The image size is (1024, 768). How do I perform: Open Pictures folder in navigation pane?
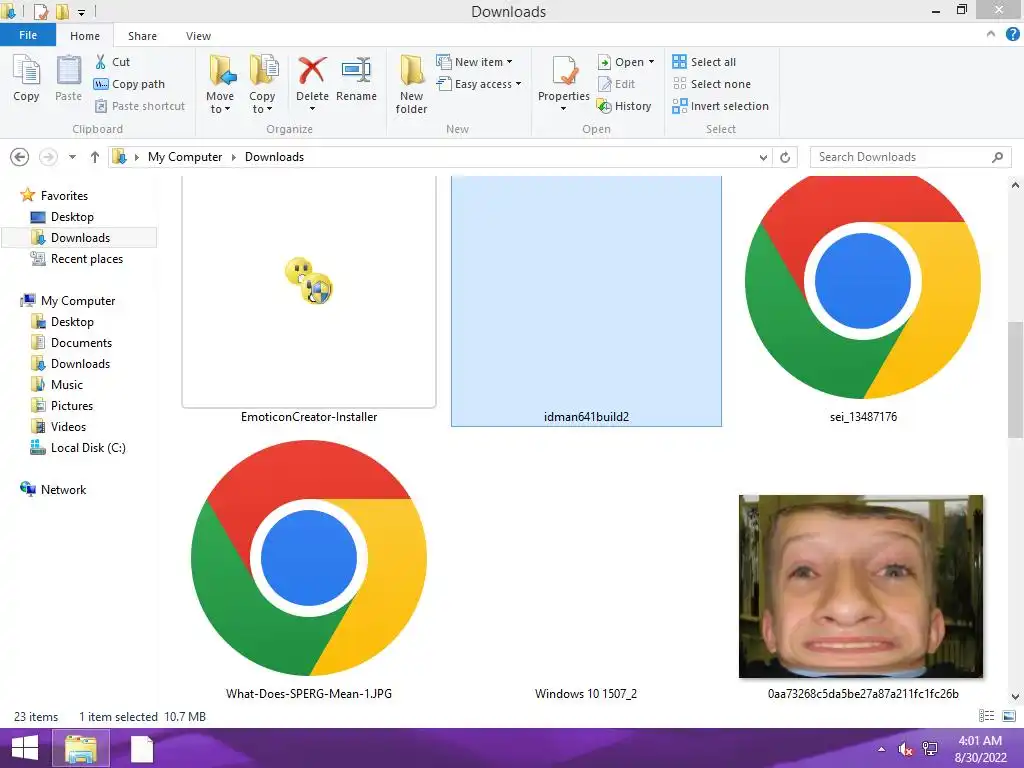tap(63, 406)
